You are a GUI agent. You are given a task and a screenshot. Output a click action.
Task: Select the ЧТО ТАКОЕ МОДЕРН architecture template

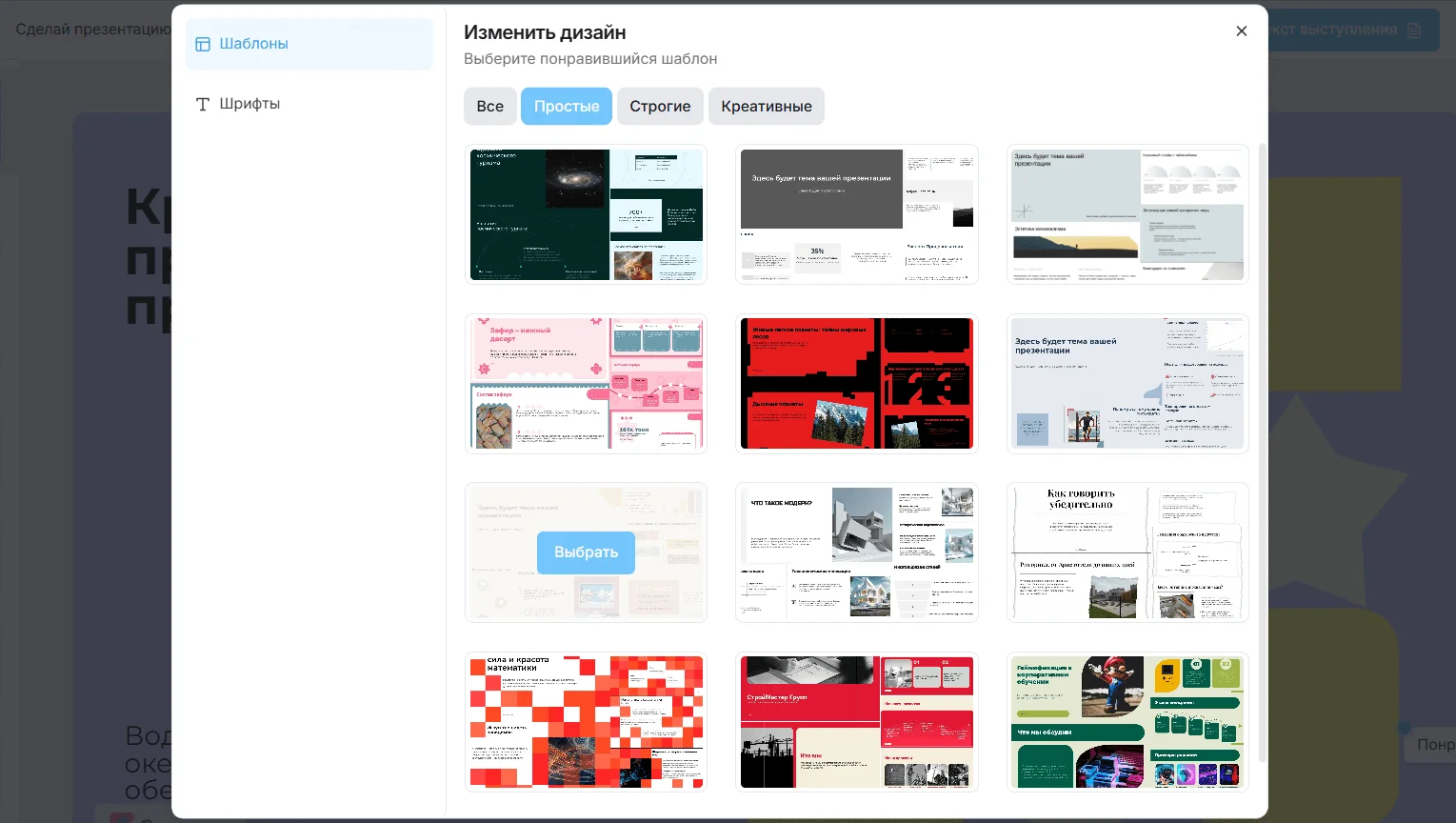[856, 552]
